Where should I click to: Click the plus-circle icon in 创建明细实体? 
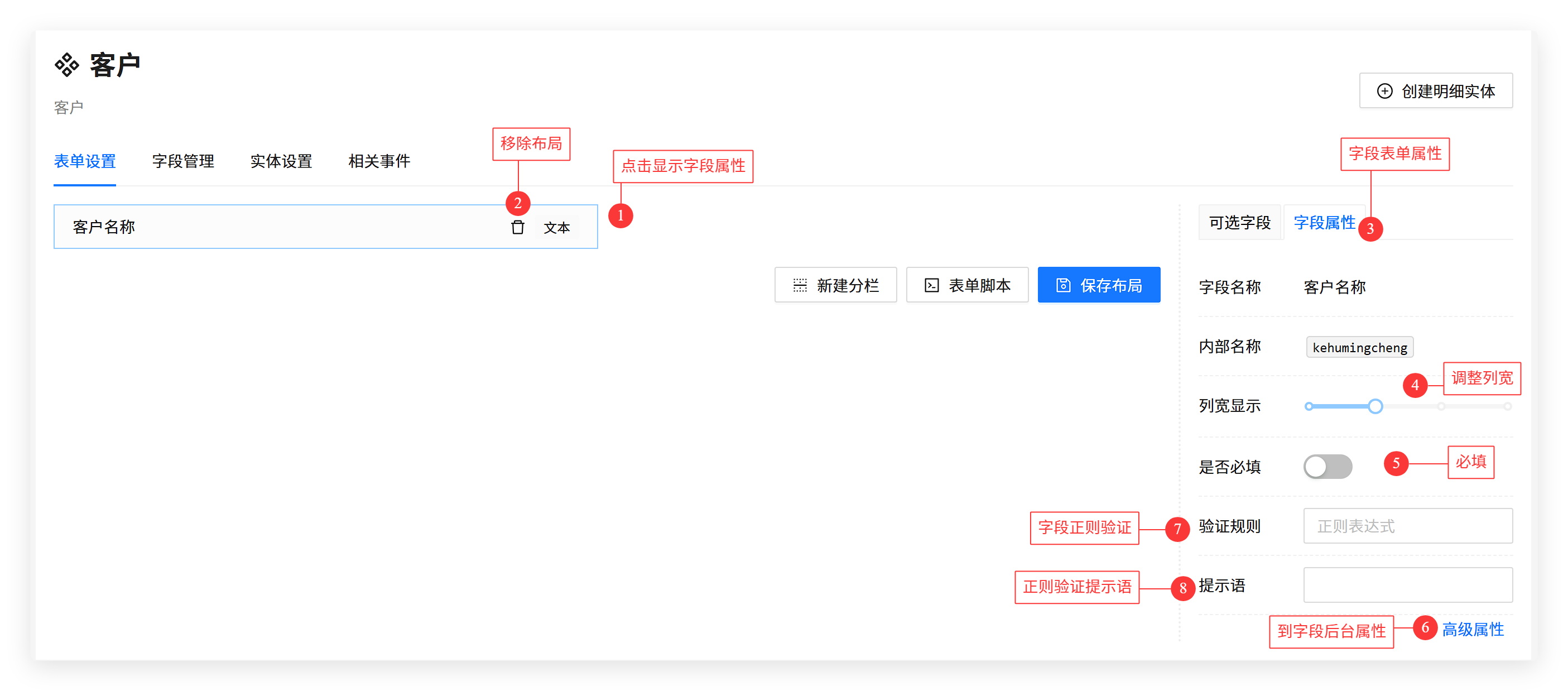[1384, 92]
